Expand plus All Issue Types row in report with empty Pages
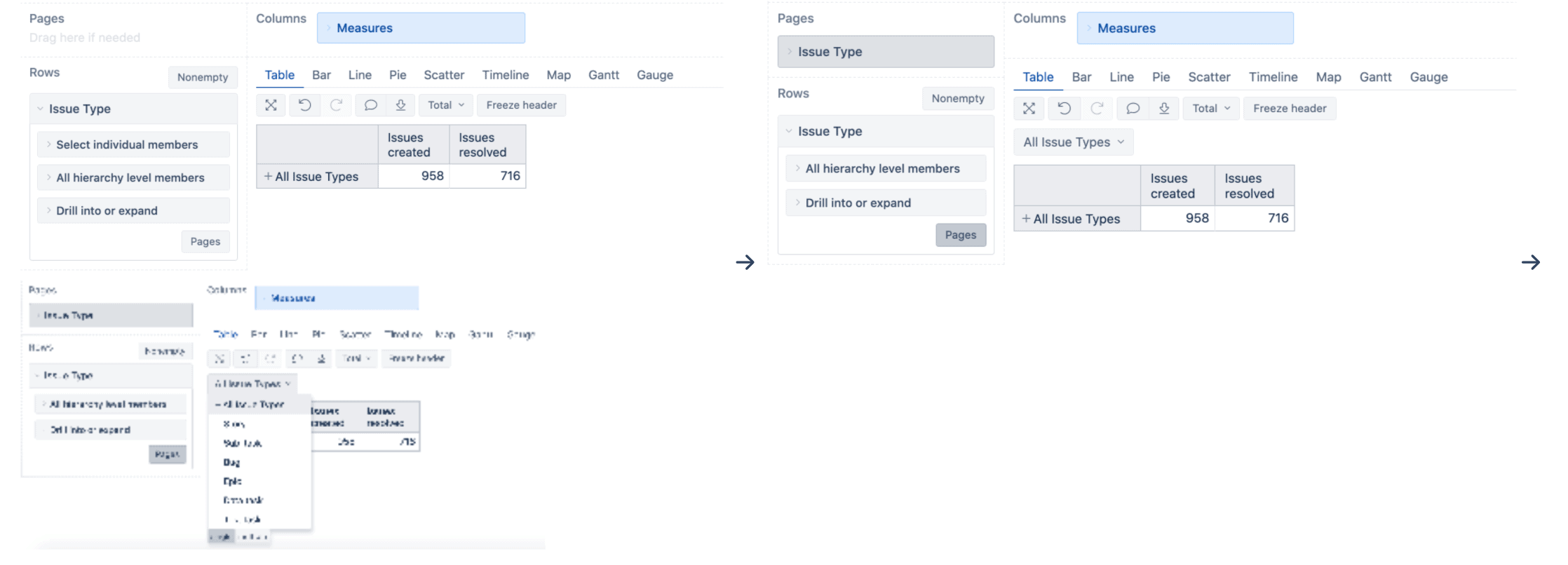This screenshot has width=1568, height=565. click(268, 177)
